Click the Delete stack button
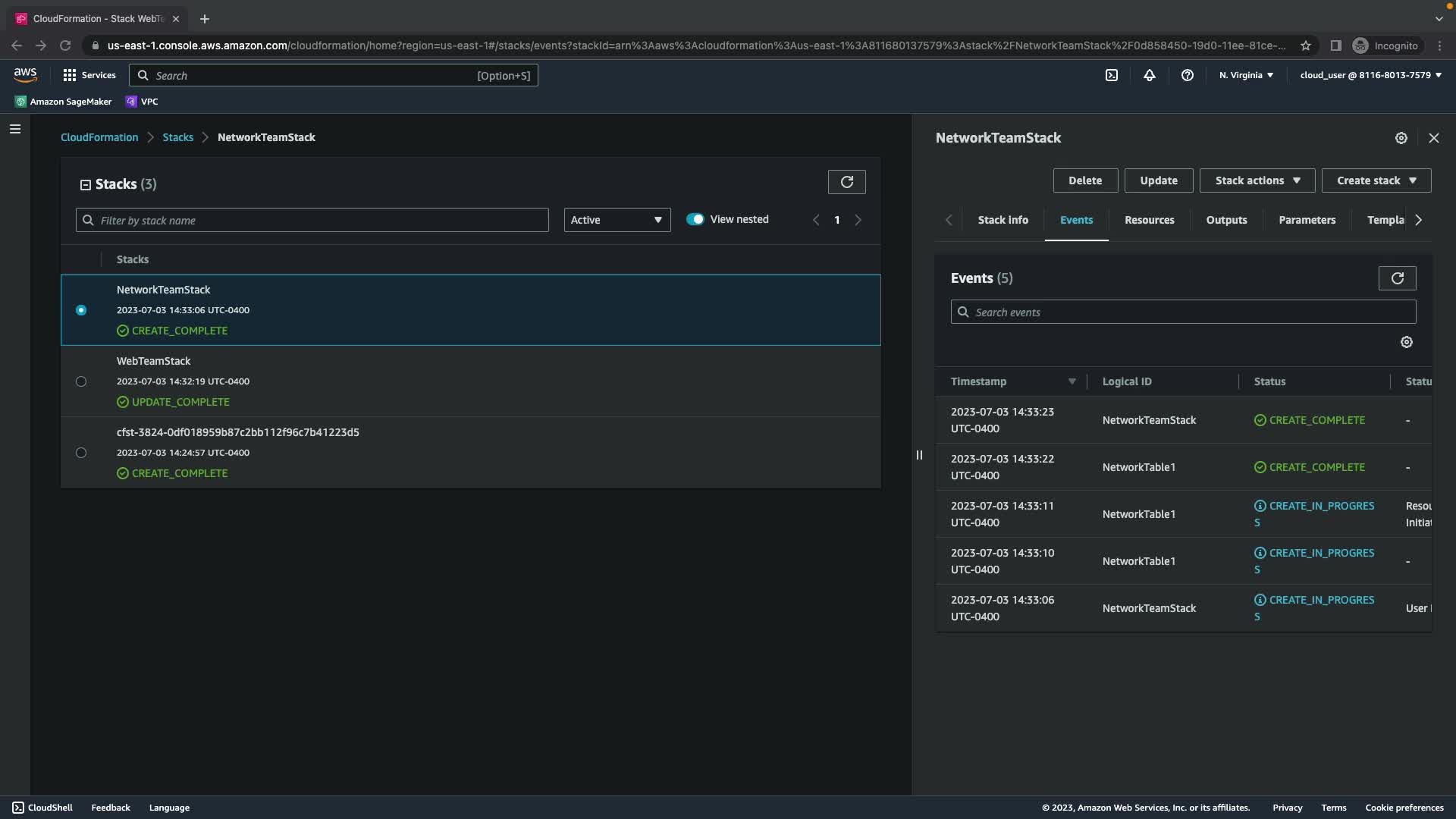This screenshot has width=1456, height=819. tap(1084, 180)
